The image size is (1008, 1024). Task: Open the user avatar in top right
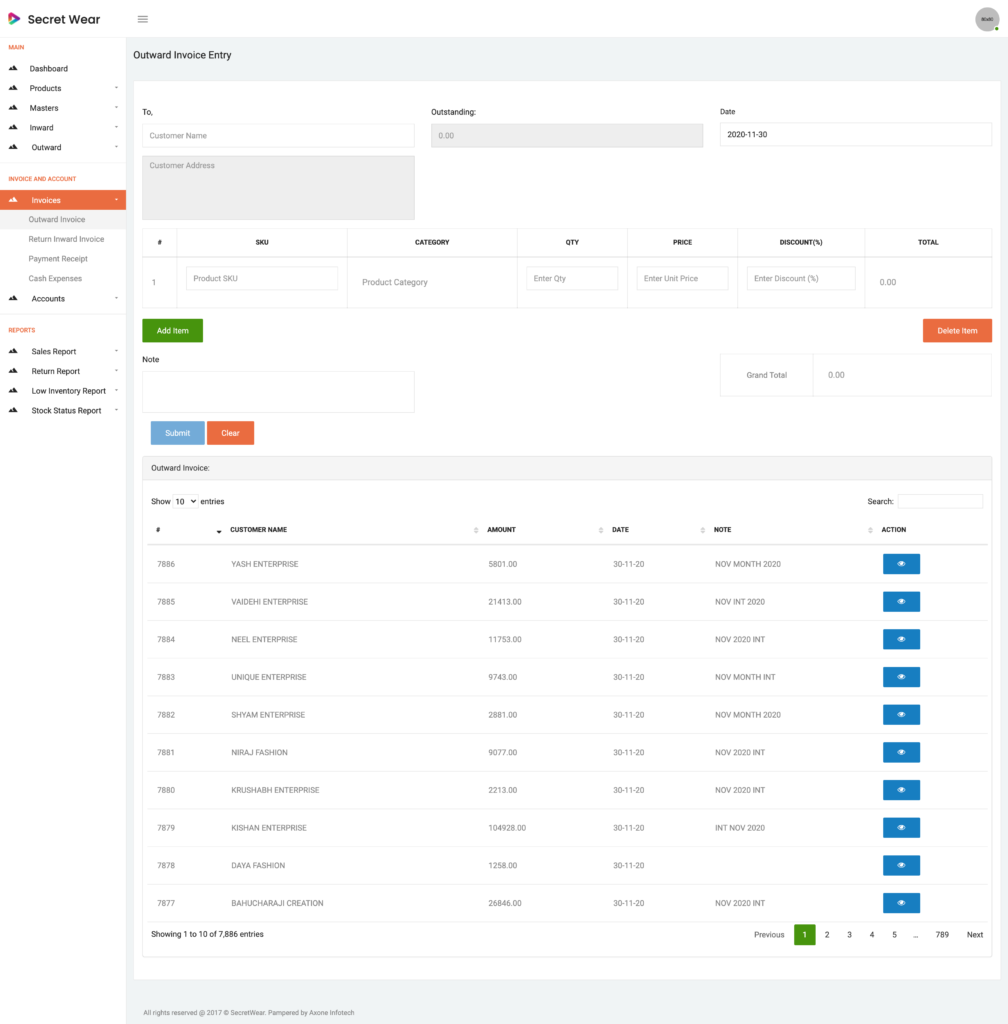tap(986, 19)
